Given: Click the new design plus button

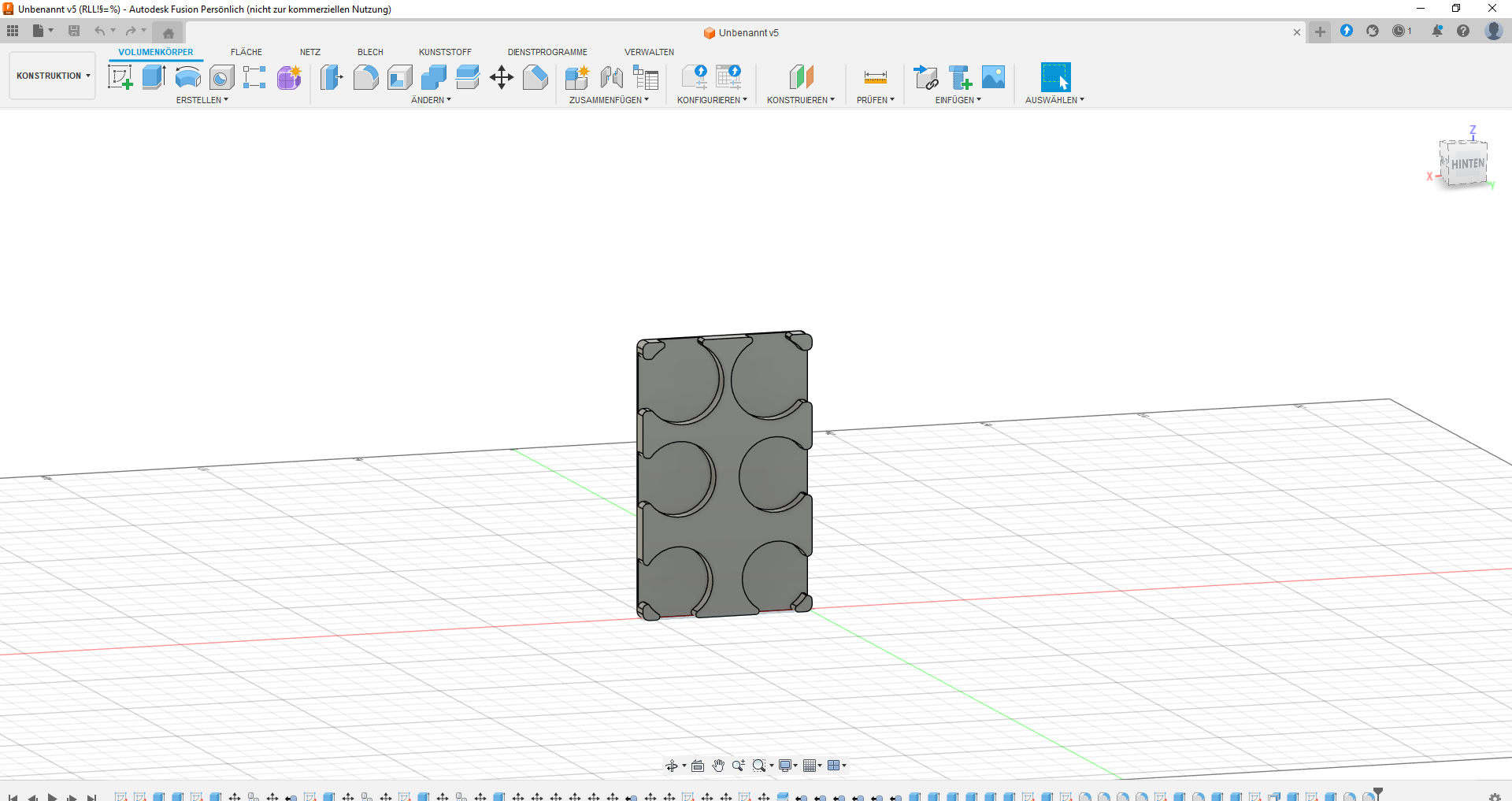Looking at the screenshot, I should click(x=1320, y=32).
